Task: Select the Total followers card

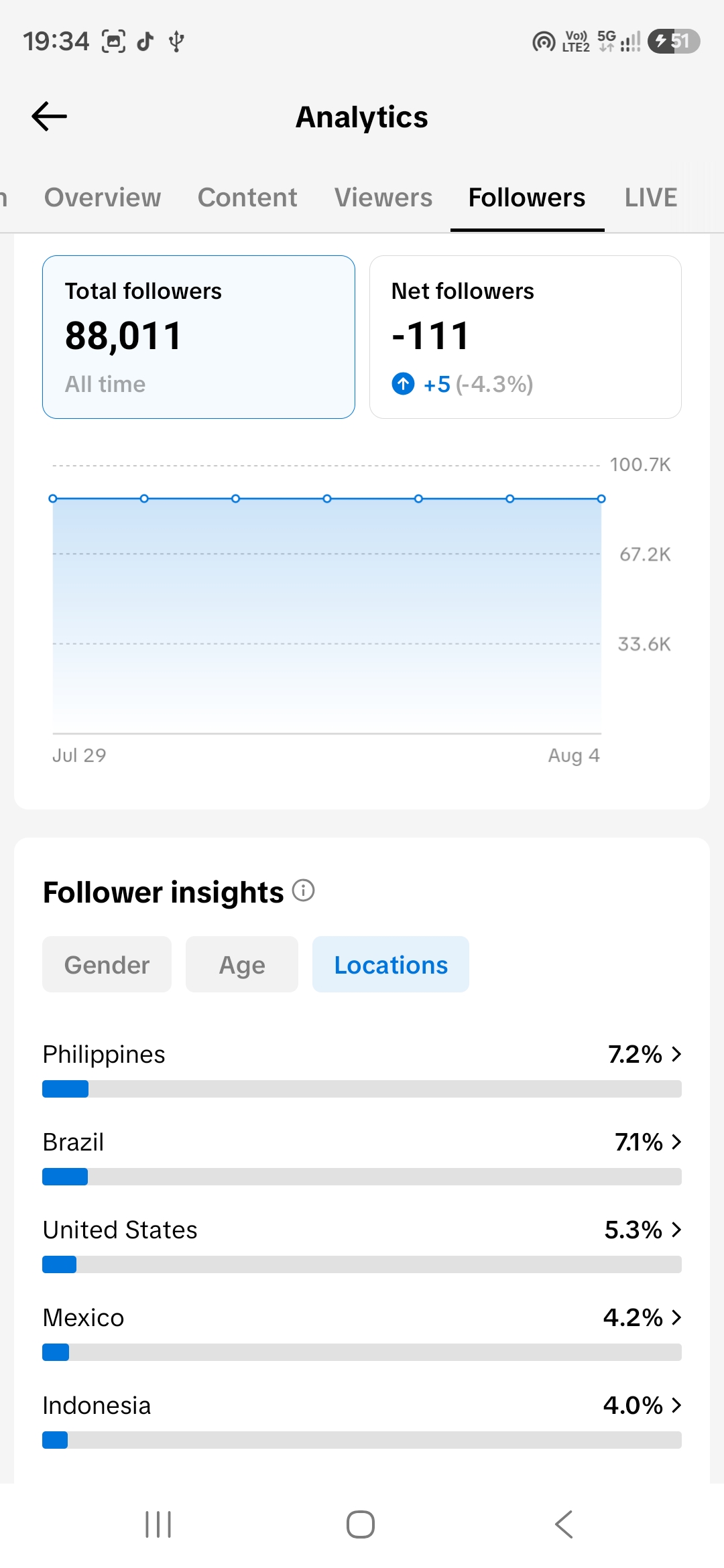Action: tap(198, 337)
